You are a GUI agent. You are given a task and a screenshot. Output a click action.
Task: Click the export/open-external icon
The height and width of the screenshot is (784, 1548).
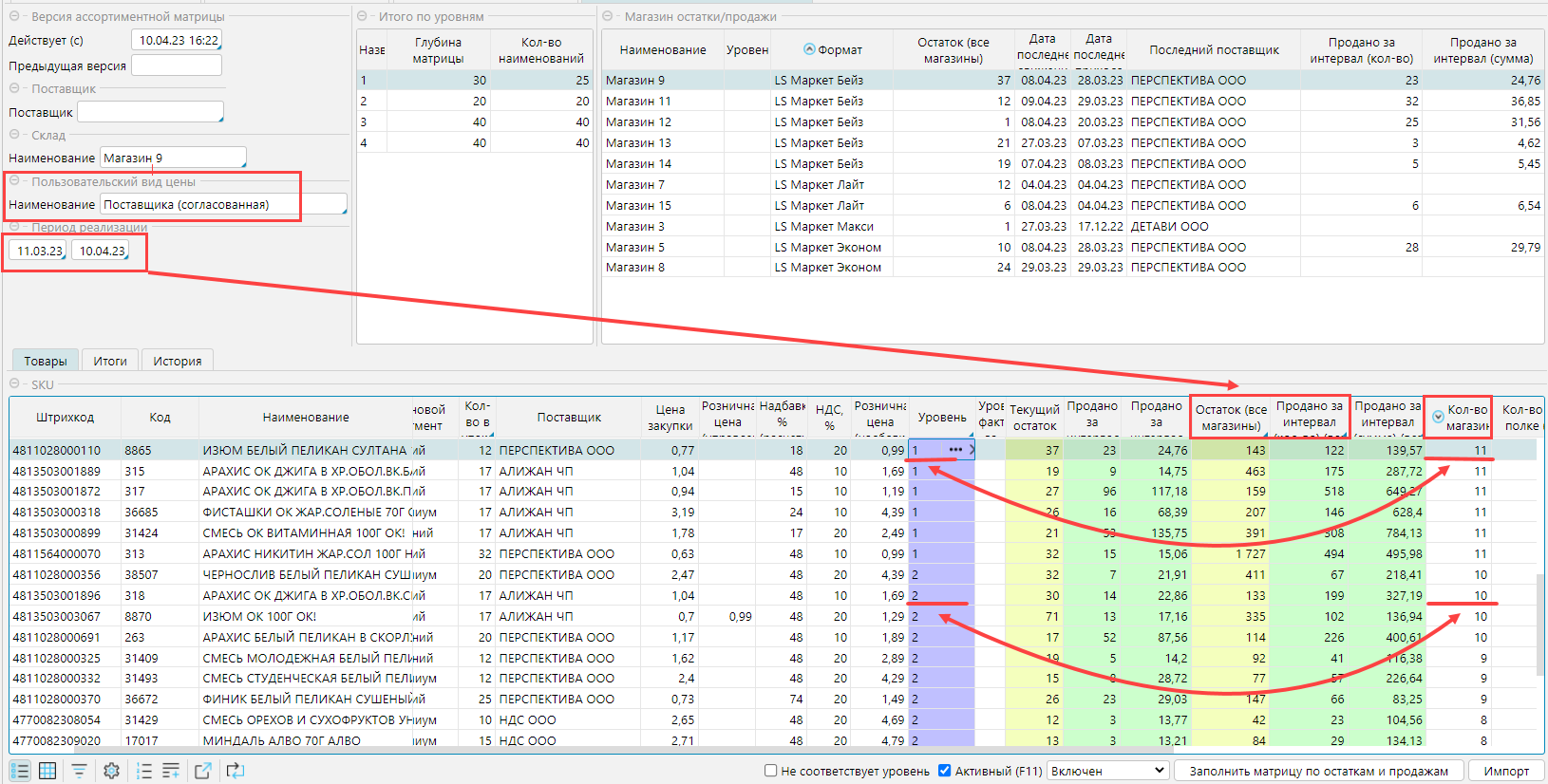pos(203,771)
